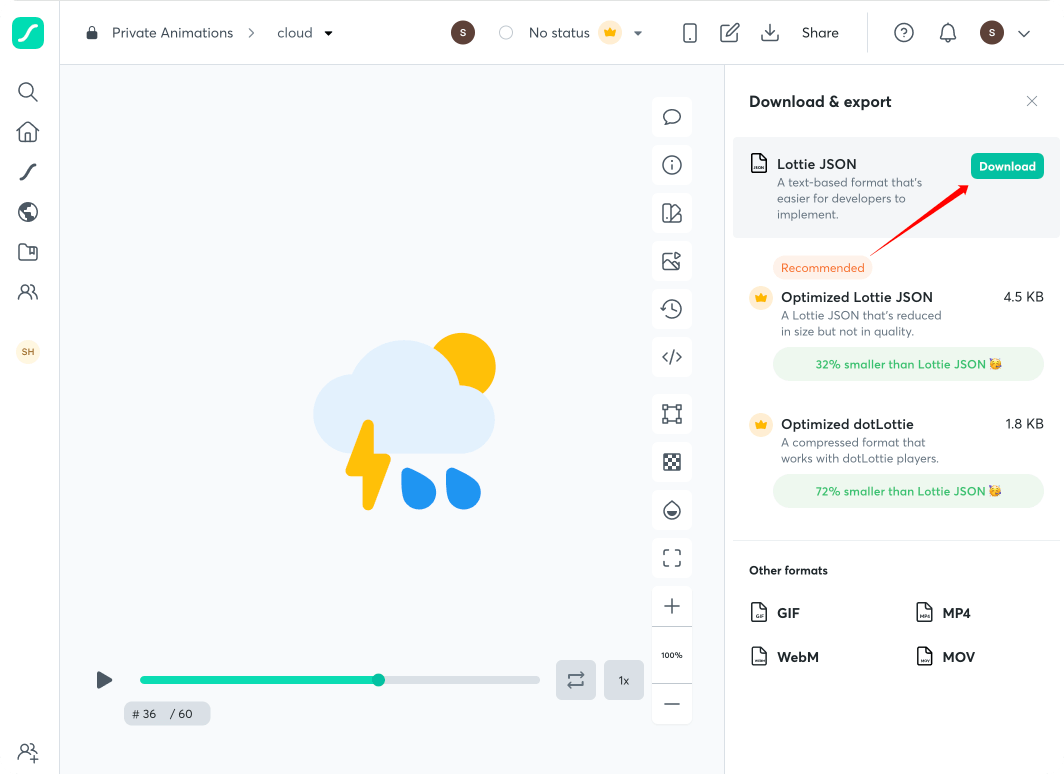Viewport: 1064px width, 774px height.
Task: Enter fullscreen preview mode
Action: click(x=672, y=558)
